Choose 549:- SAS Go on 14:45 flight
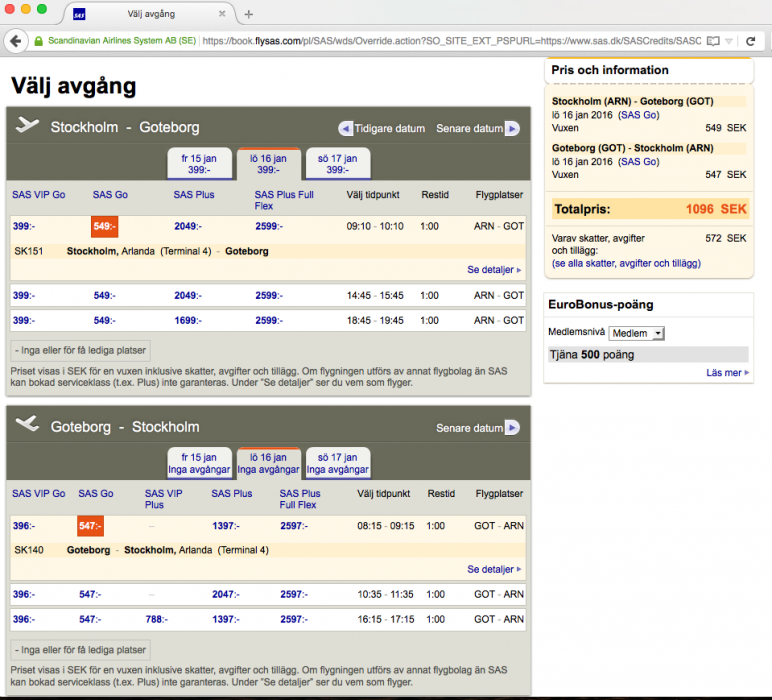 104,296
